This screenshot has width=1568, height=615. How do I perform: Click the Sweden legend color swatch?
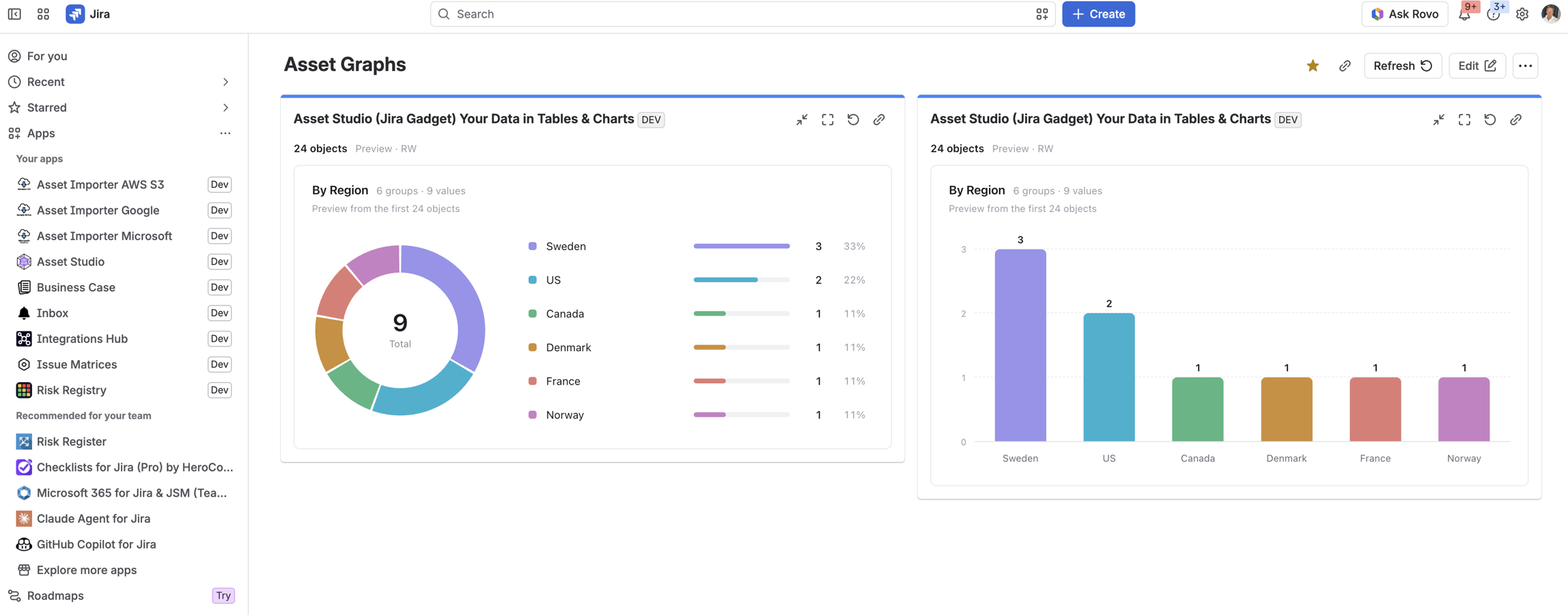pyautogui.click(x=533, y=246)
